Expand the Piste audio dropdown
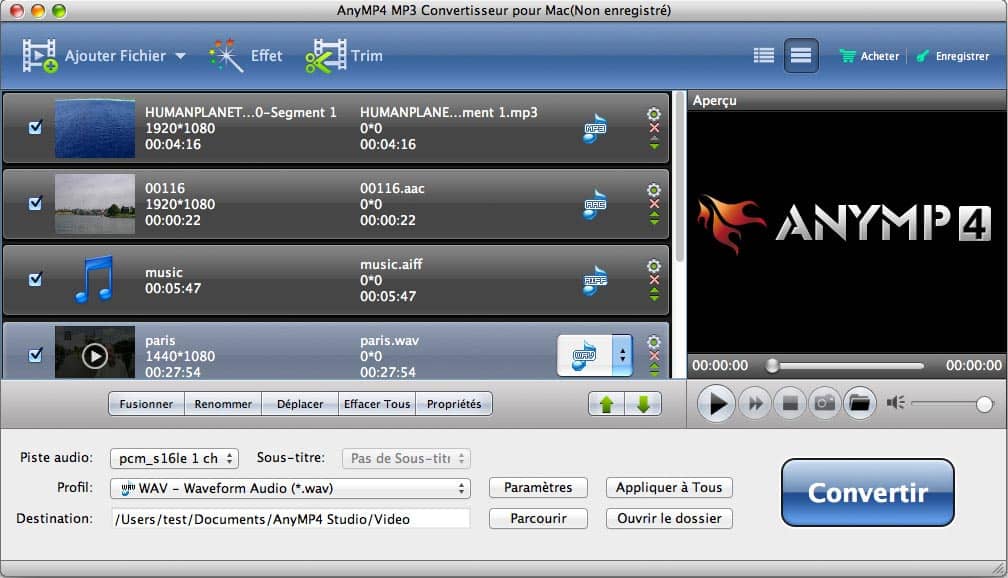Image resolution: width=1008 pixels, height=578 pixels. (x=172, y=459)
